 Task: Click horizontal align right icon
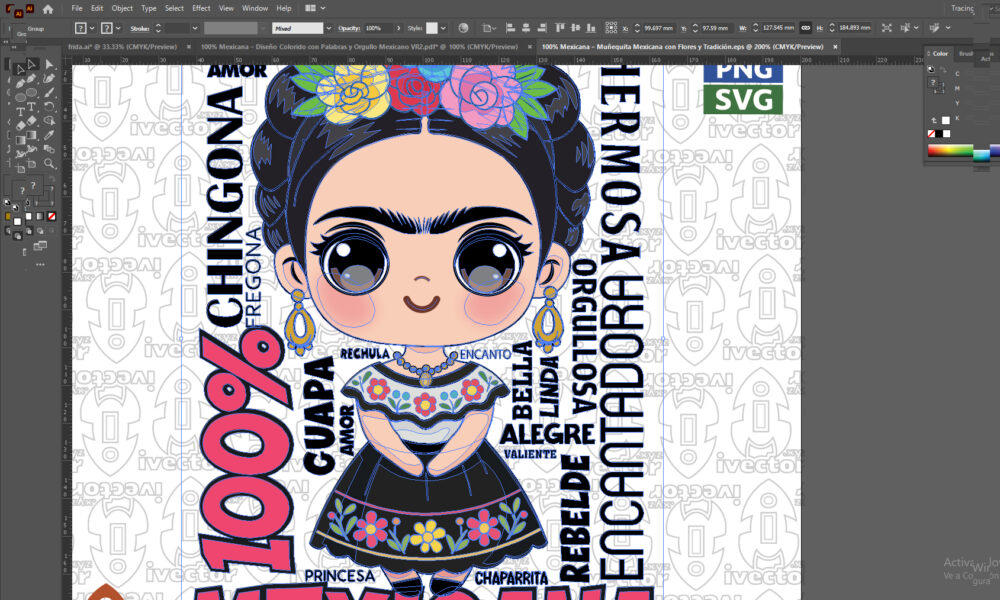542,28
